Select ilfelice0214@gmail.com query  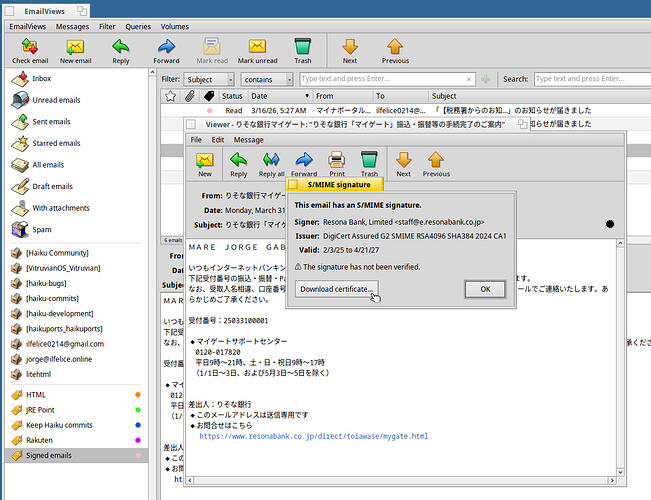pyautogui.click(x=77, y=344)
